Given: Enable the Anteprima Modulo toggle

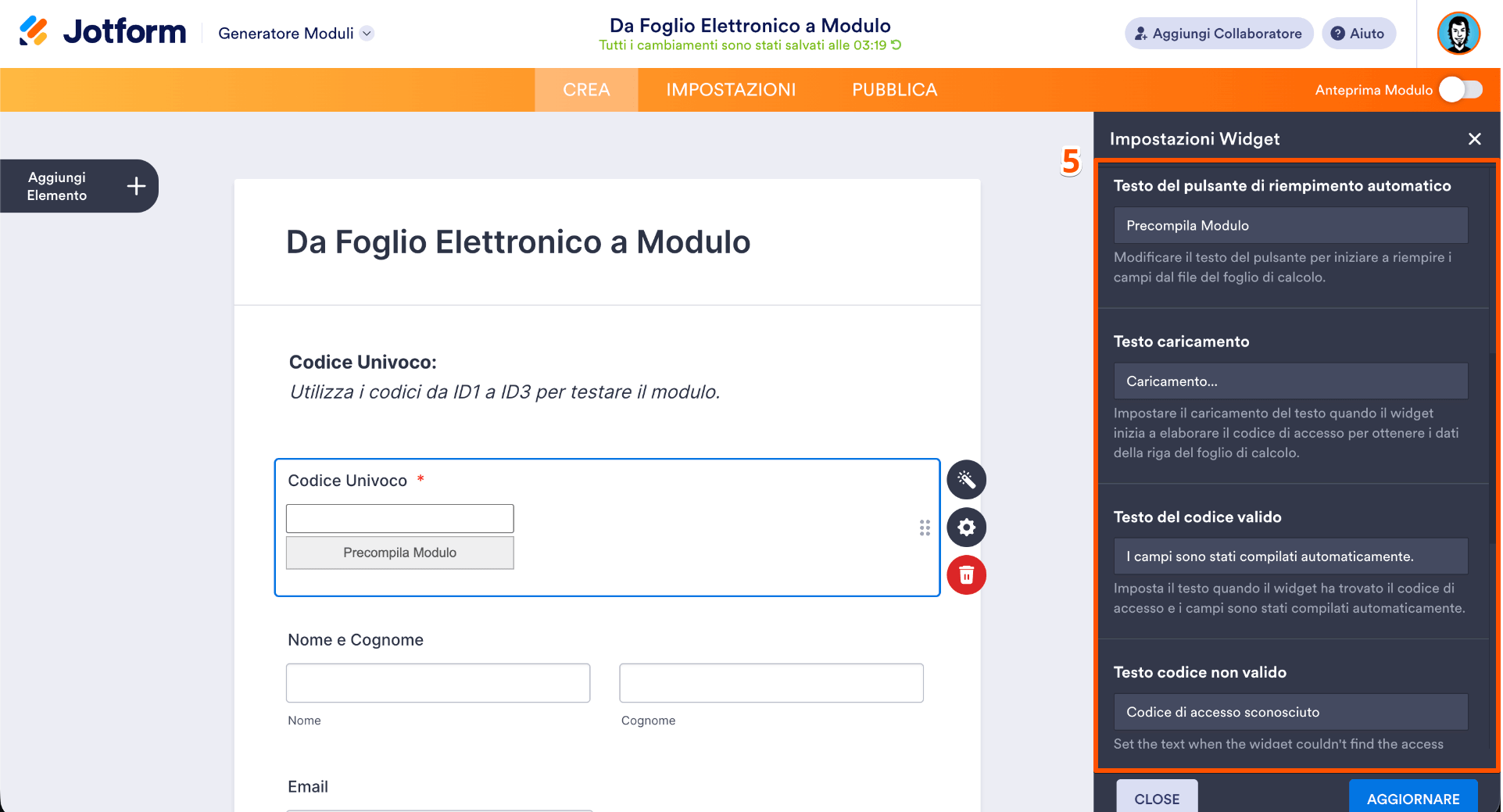Looking at the screenshot, I should (x=1460, y=90).
